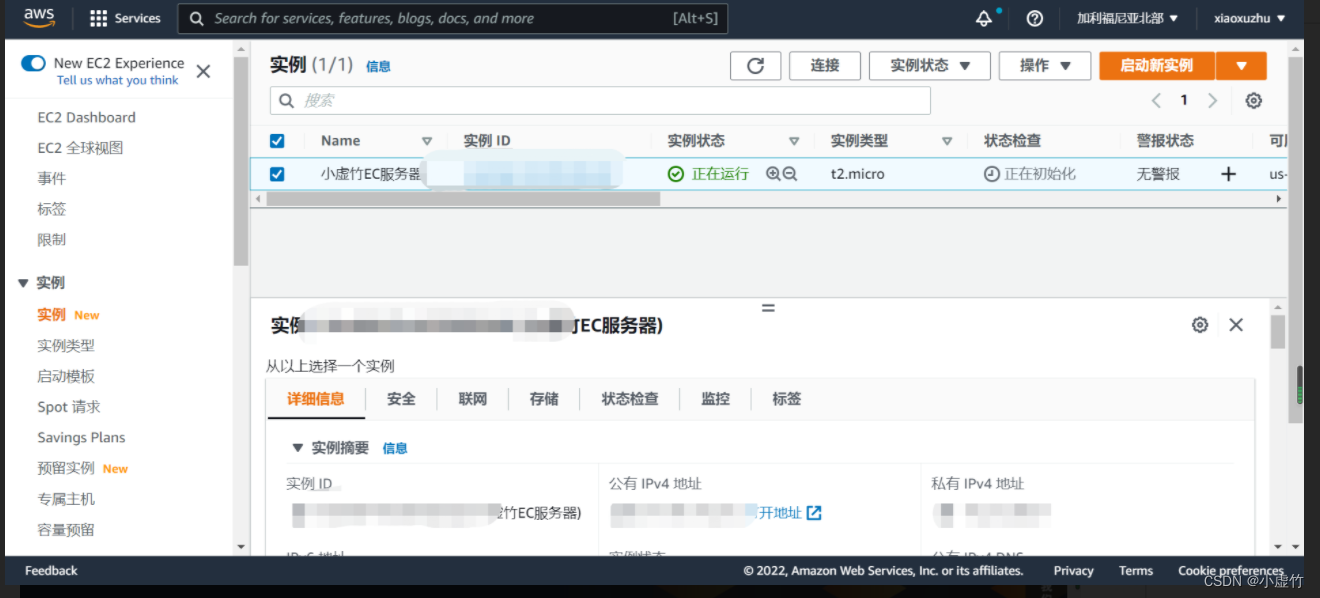
Task: Click the Feedback footer link
Action: (x=51, y=571)
